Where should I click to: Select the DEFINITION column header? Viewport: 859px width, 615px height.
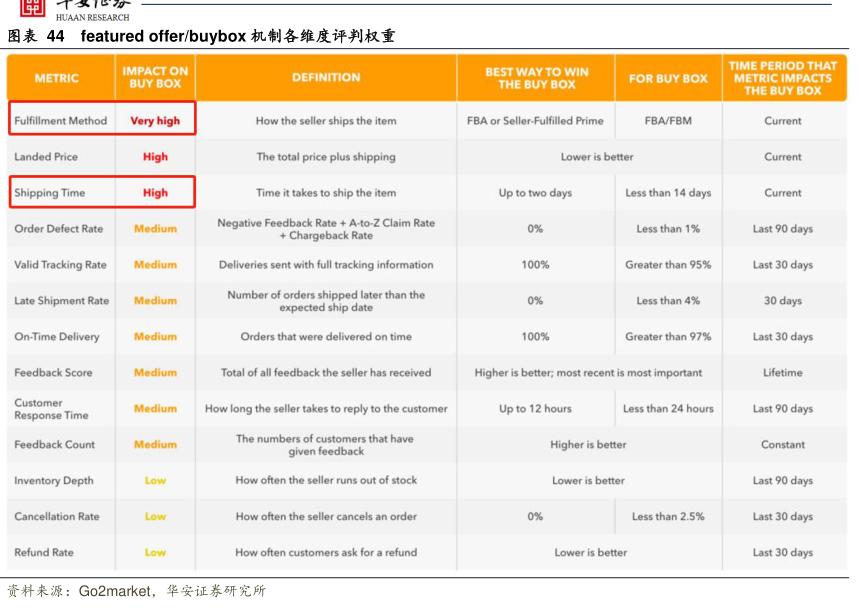coord(326,78)
